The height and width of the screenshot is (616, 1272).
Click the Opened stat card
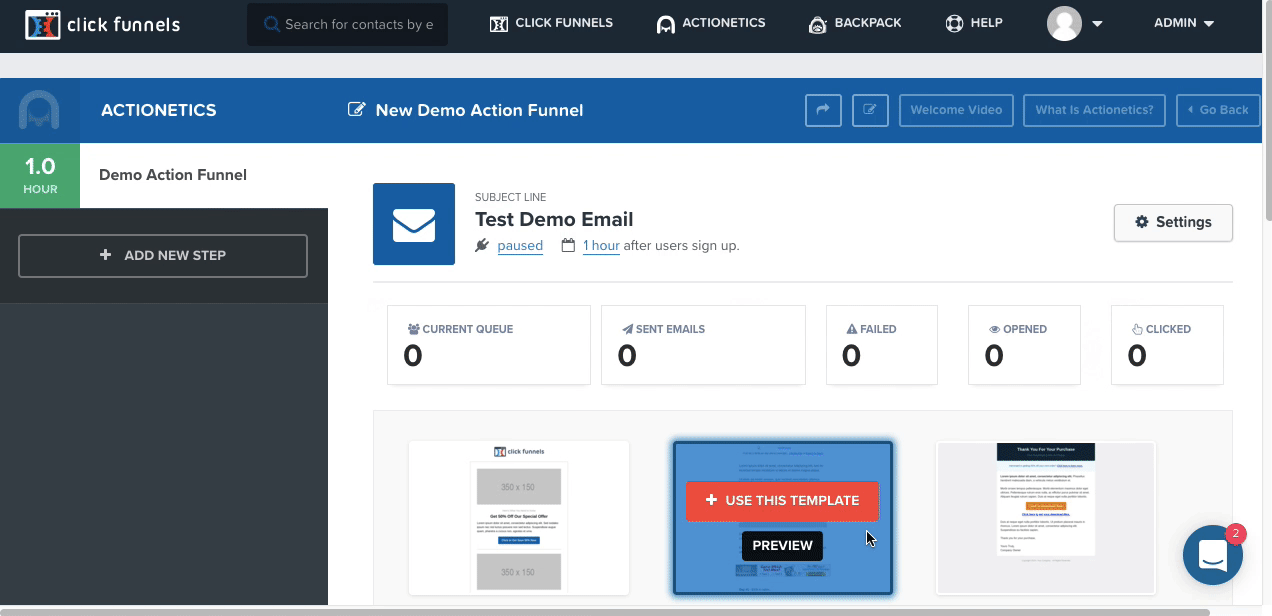(1025, 345)
